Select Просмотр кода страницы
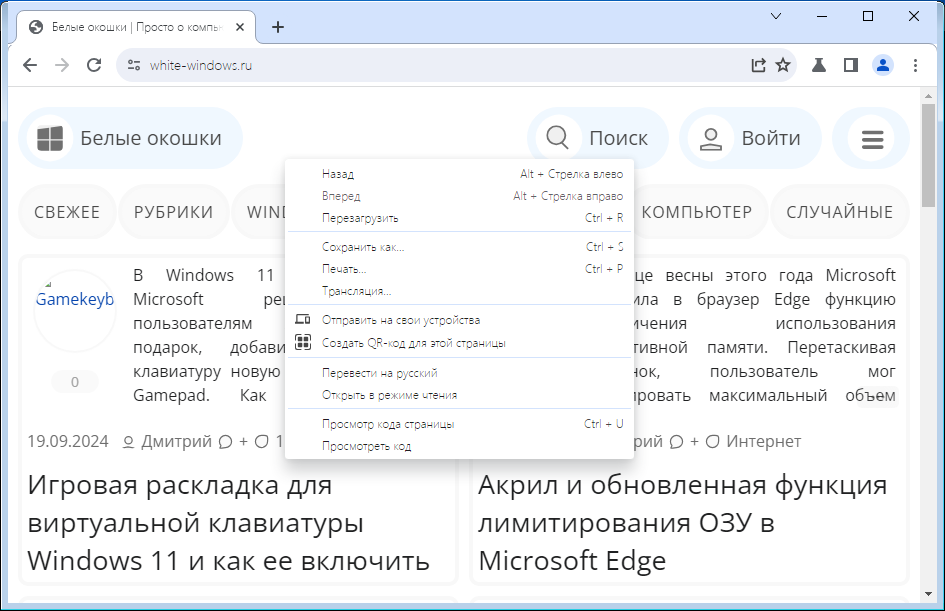Image resolution: width=945 pixels, height=611 pixels. (459, 424)
